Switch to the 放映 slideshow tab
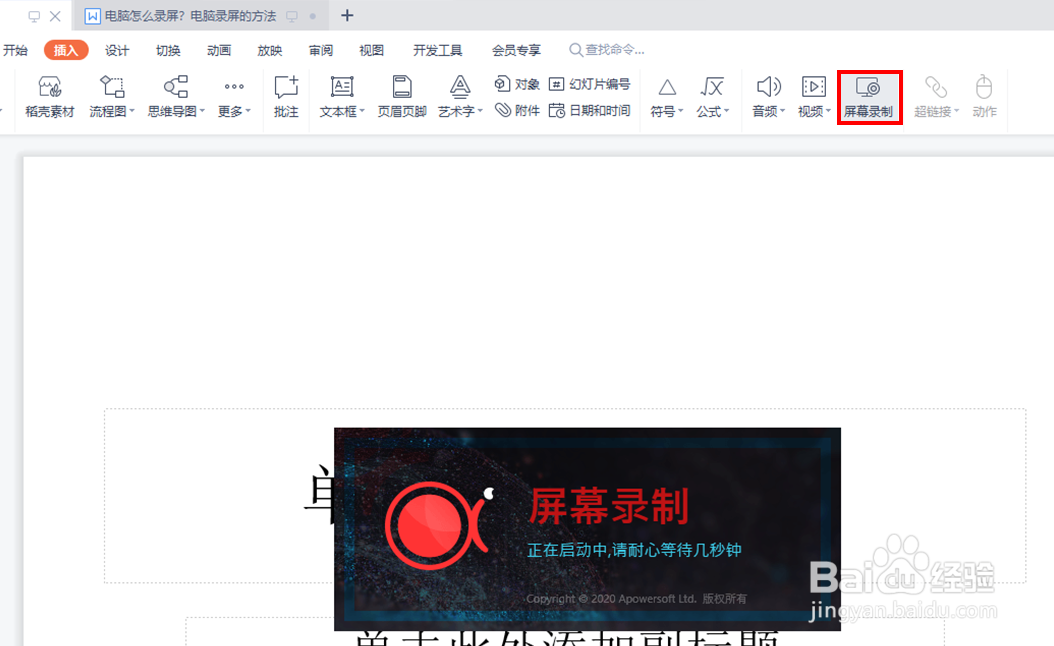This screenshot has height=646, width=1054. pyautogui.click(x=270, y=50)
